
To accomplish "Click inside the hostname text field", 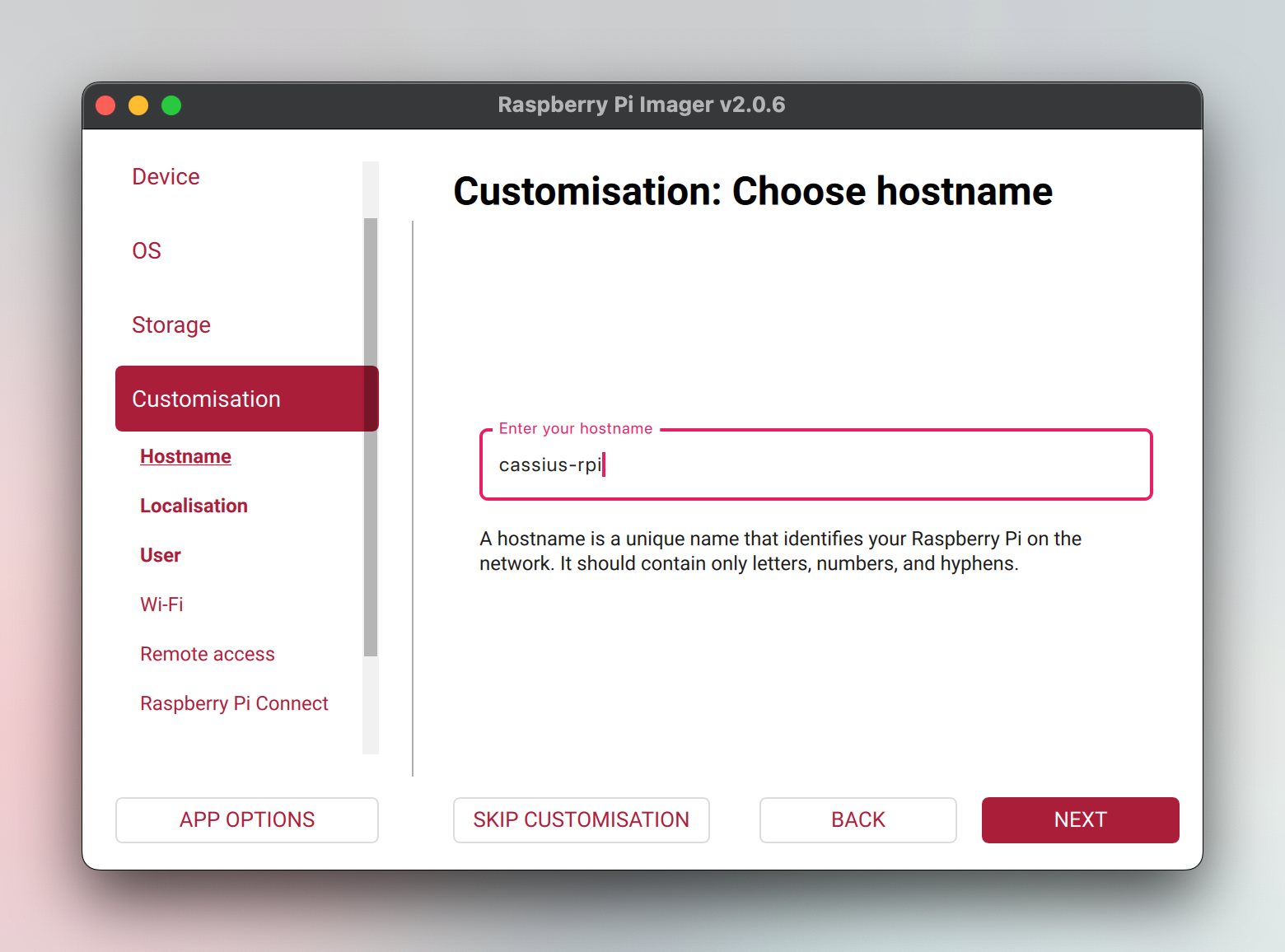I will pyautogui.click(x=815, y=464).
